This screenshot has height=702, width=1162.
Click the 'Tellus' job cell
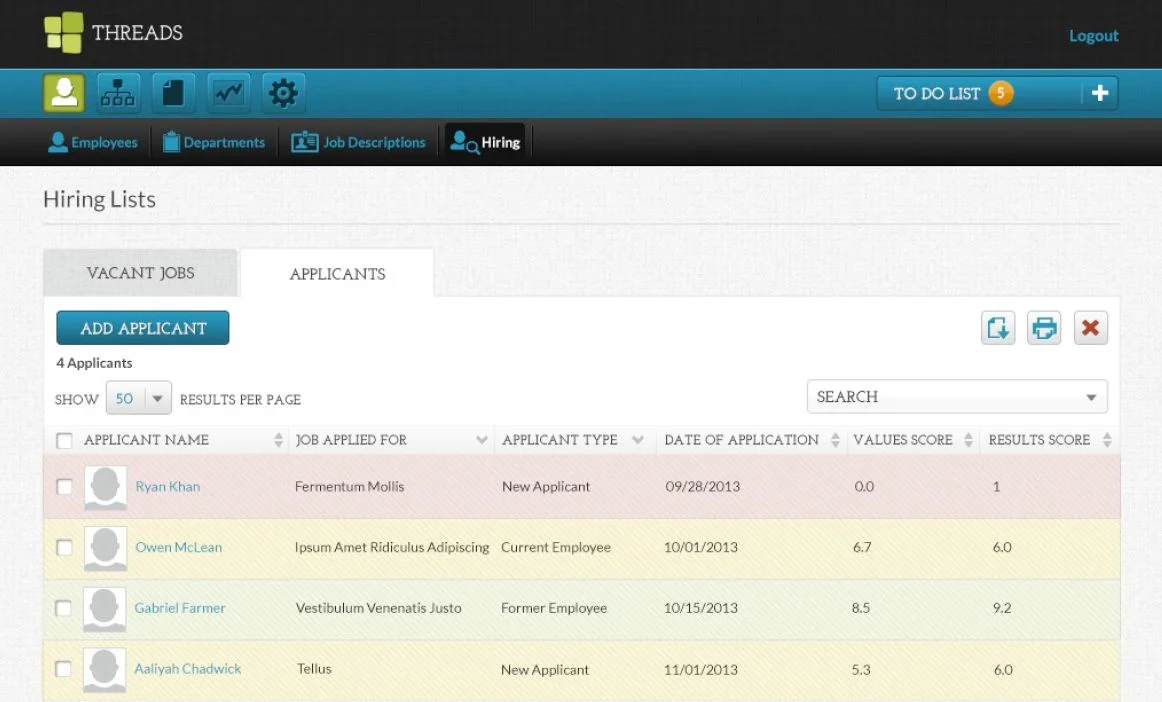(x=314, y=669)
